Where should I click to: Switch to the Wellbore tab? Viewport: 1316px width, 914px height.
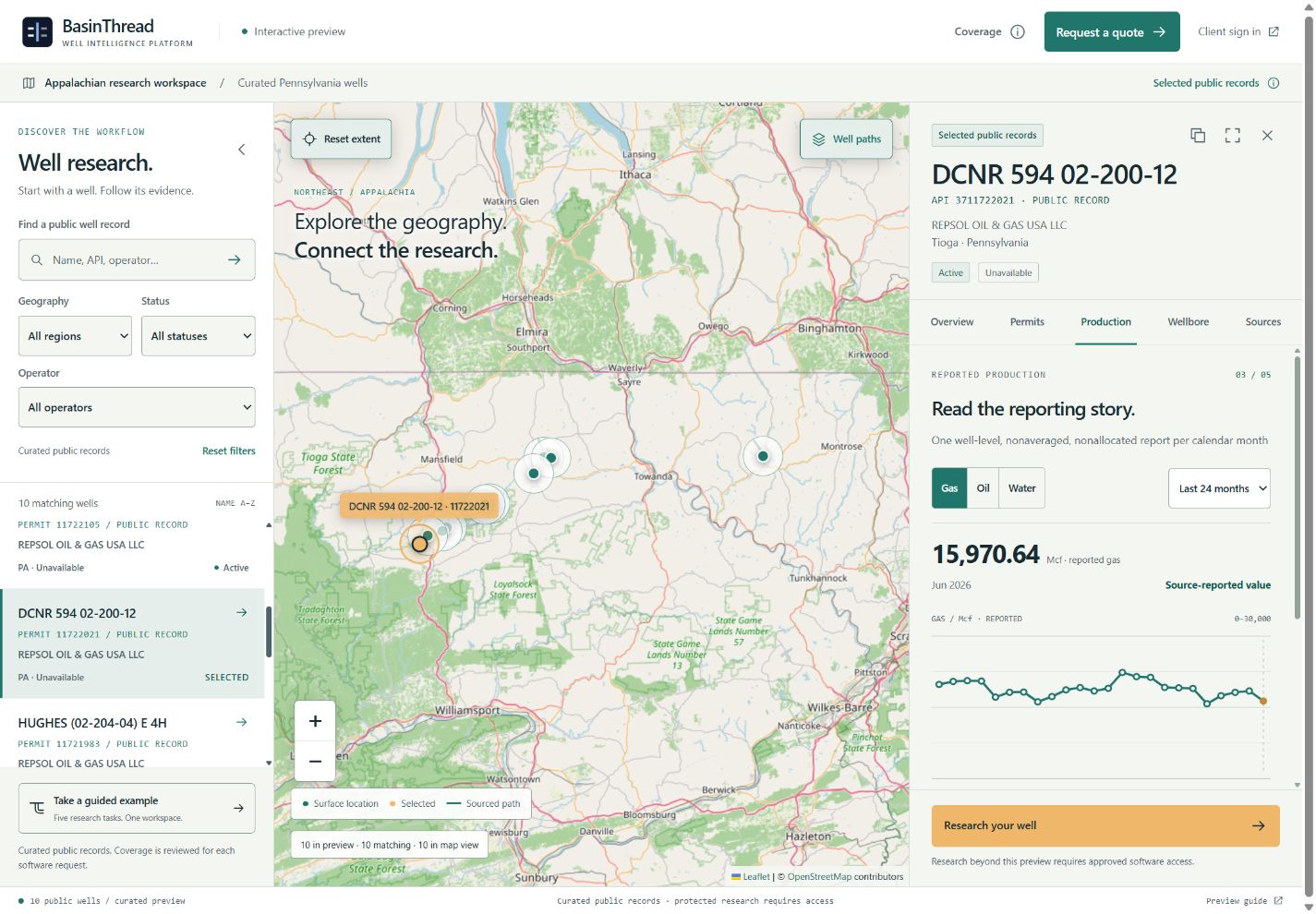1188,322
